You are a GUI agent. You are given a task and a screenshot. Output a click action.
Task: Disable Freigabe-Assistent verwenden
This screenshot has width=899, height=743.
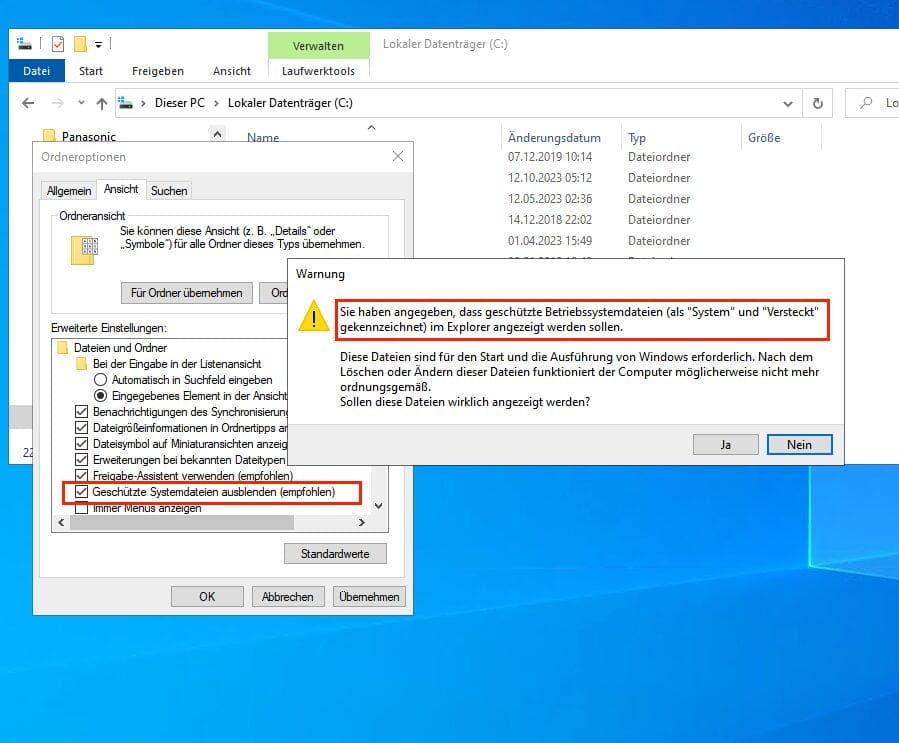(82, 475)
